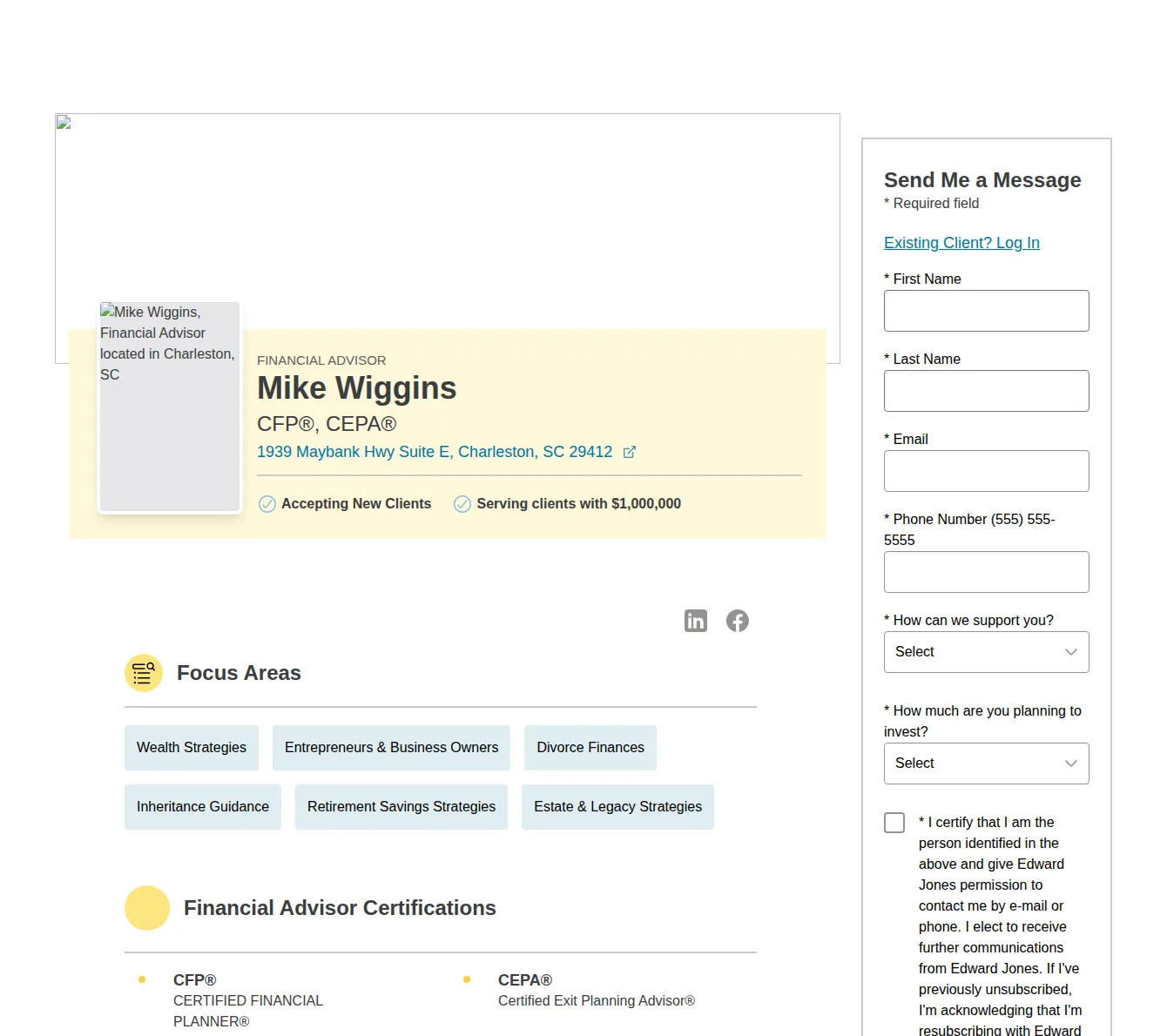Screen dimensions: 1167x1036
Task: Select the Estate & Legacy Strategies tag
Action: click(617, 807)
